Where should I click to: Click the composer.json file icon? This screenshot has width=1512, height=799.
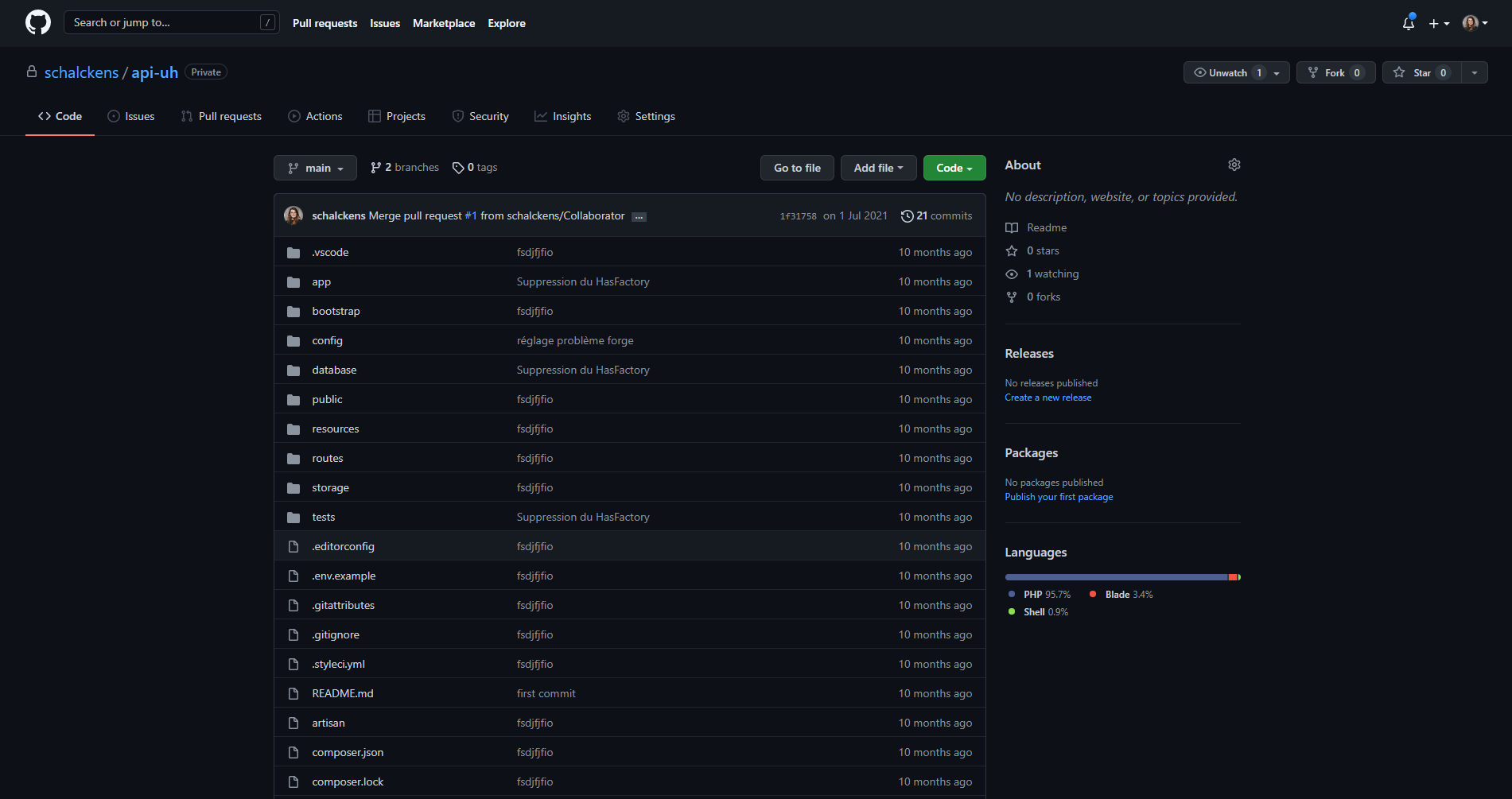[x=293, y=752]
